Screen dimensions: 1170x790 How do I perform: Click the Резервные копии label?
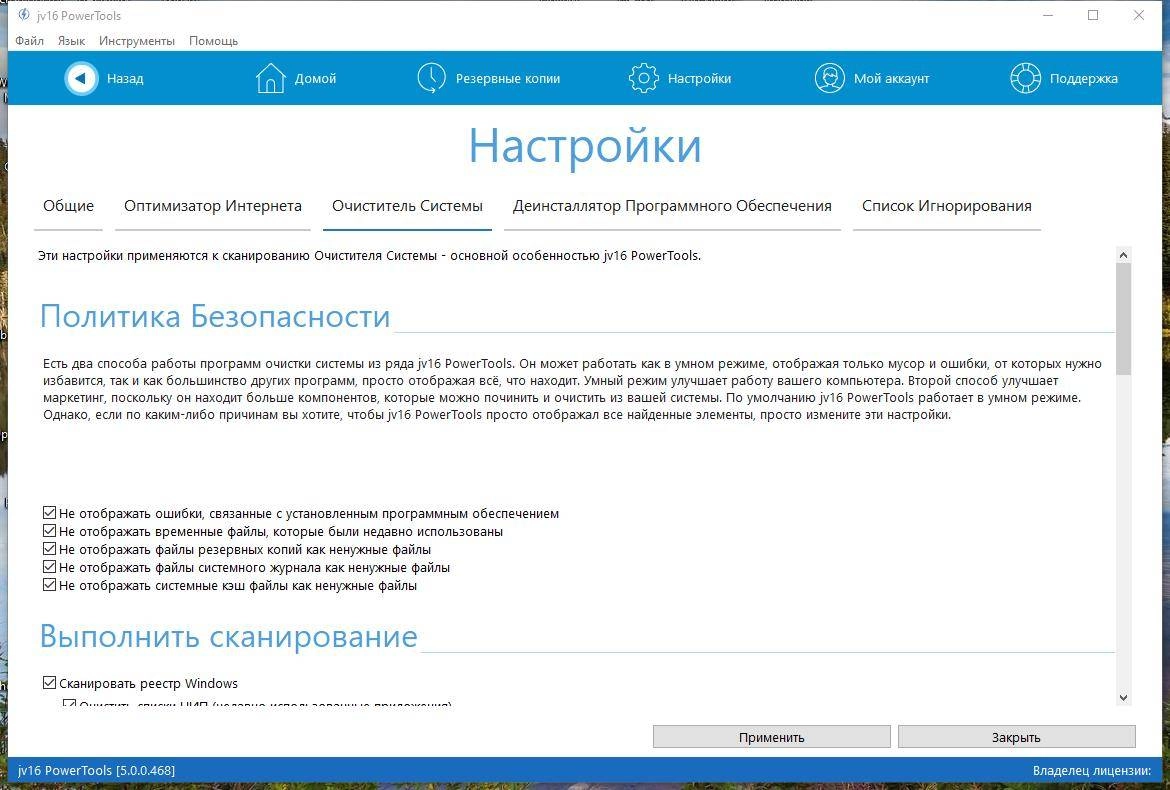(x=507, y=78)
